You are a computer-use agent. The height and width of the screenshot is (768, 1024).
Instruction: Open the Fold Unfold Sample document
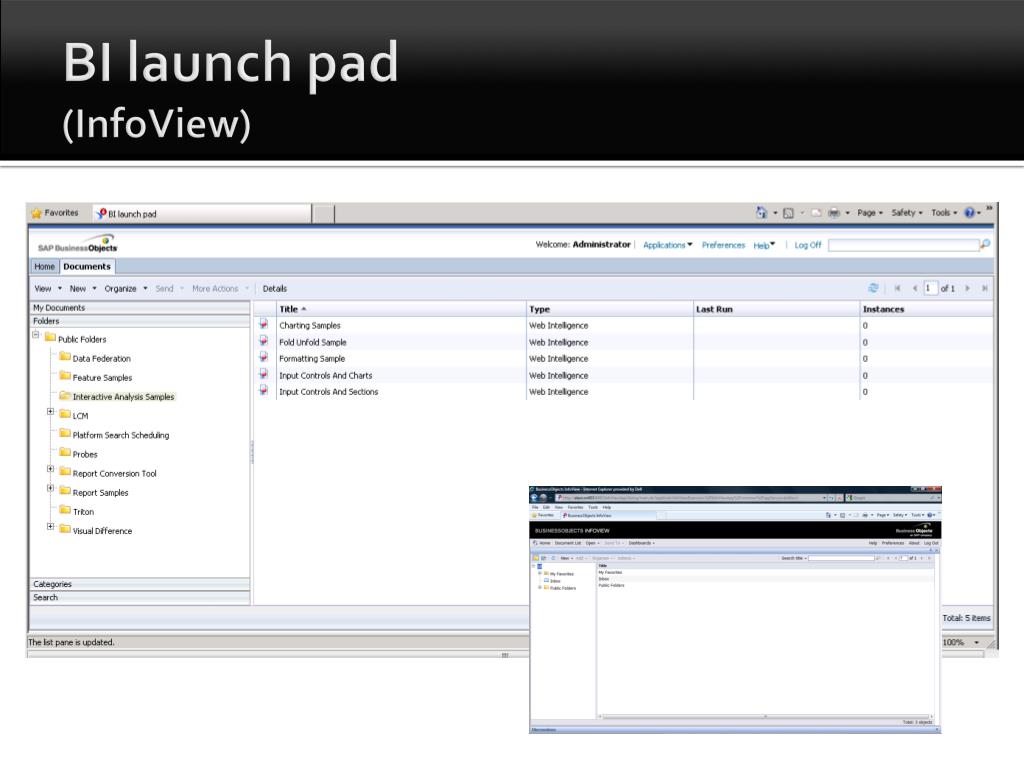pos(313,342)
